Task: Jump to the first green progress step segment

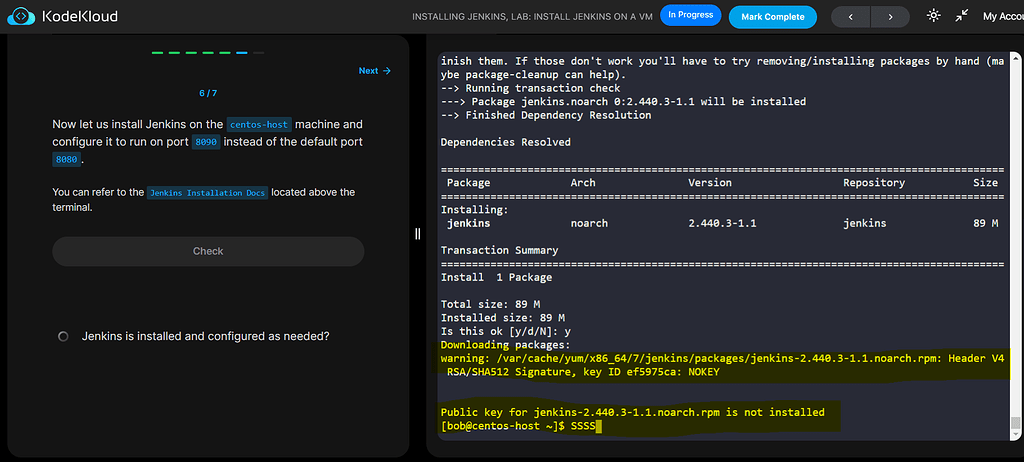Action: coord(158,52)
